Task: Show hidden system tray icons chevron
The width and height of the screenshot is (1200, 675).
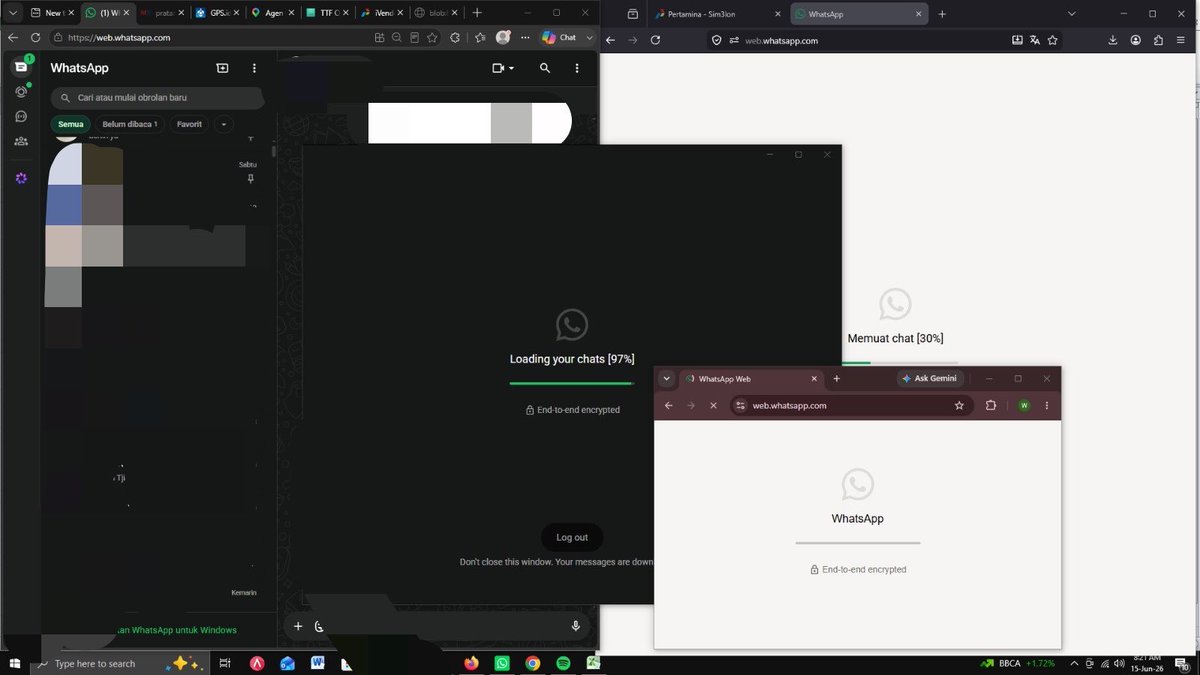Action: click(1075, 663)
